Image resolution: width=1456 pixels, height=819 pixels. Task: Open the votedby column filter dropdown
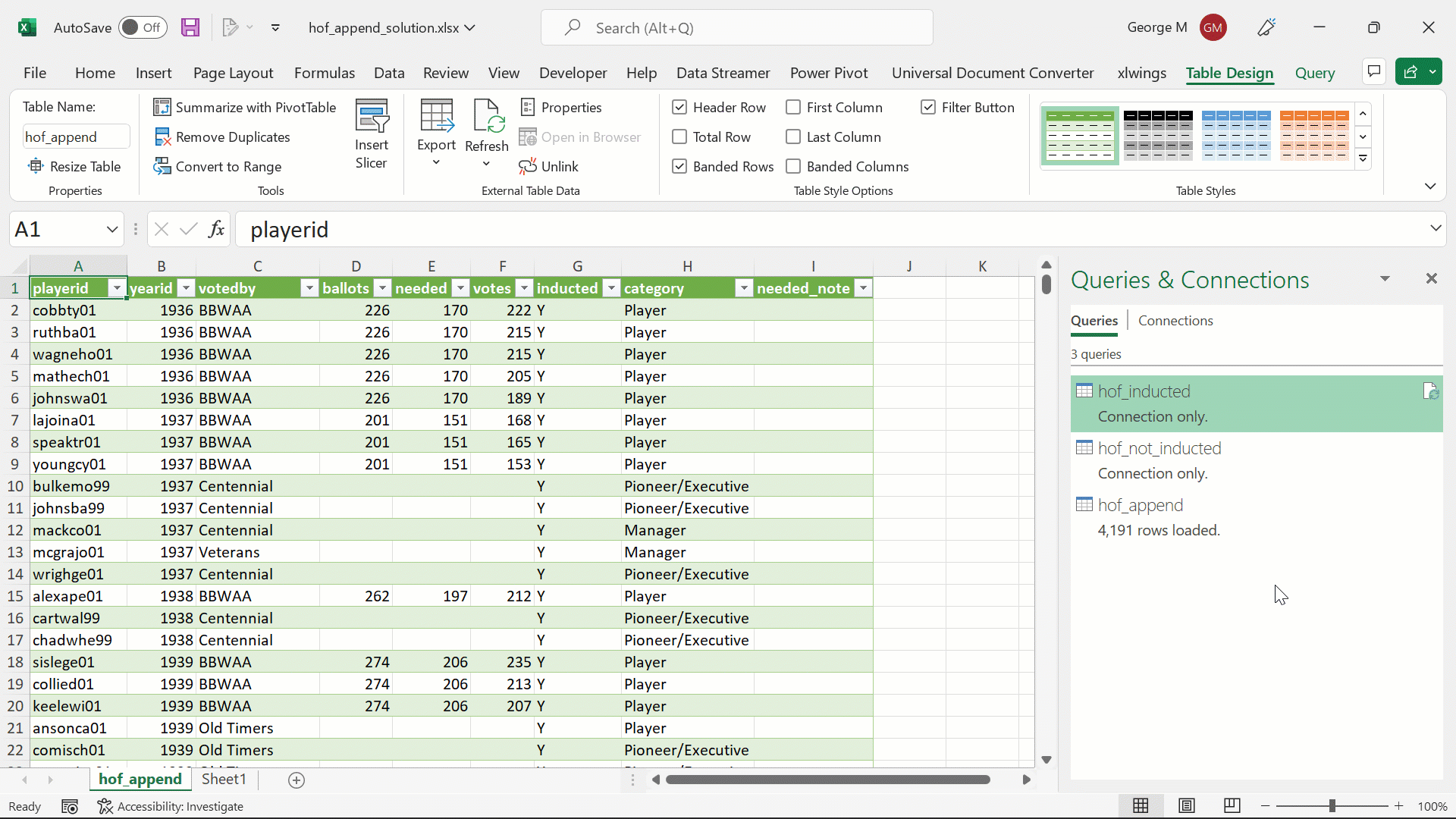coord(309,288)
